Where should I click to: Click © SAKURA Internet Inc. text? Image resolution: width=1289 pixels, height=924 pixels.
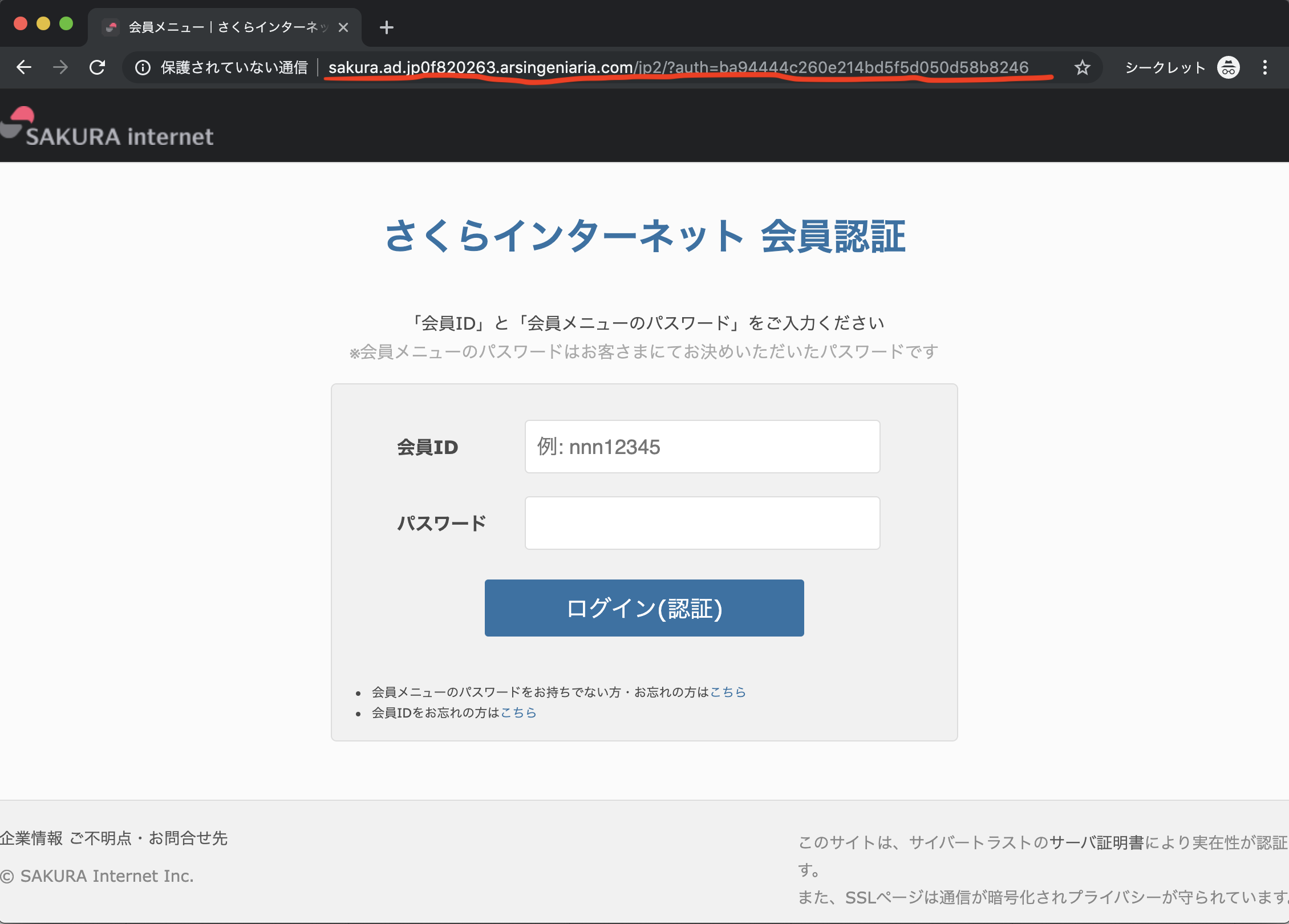click(97, 876)
